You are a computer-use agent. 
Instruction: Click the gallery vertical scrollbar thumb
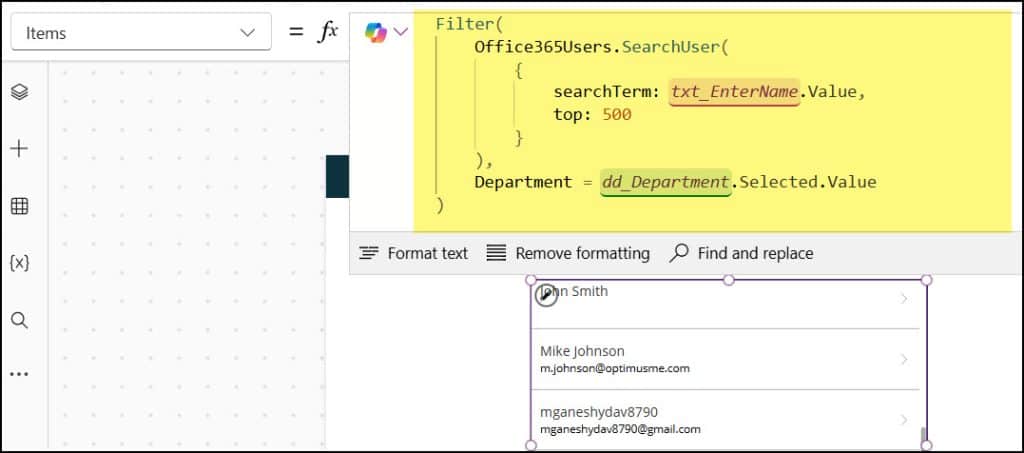point(923,434)
